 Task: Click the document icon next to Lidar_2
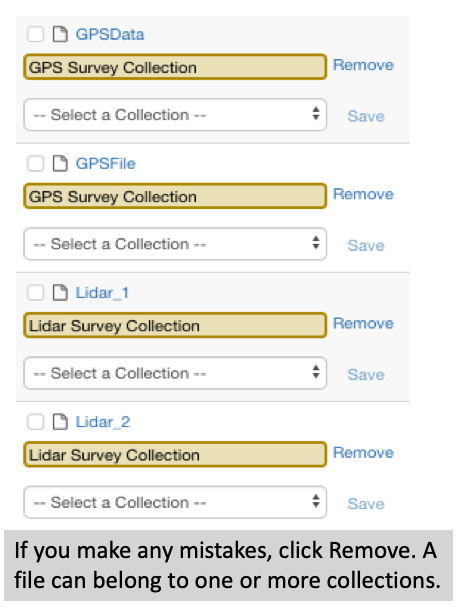tap(60, 422)
